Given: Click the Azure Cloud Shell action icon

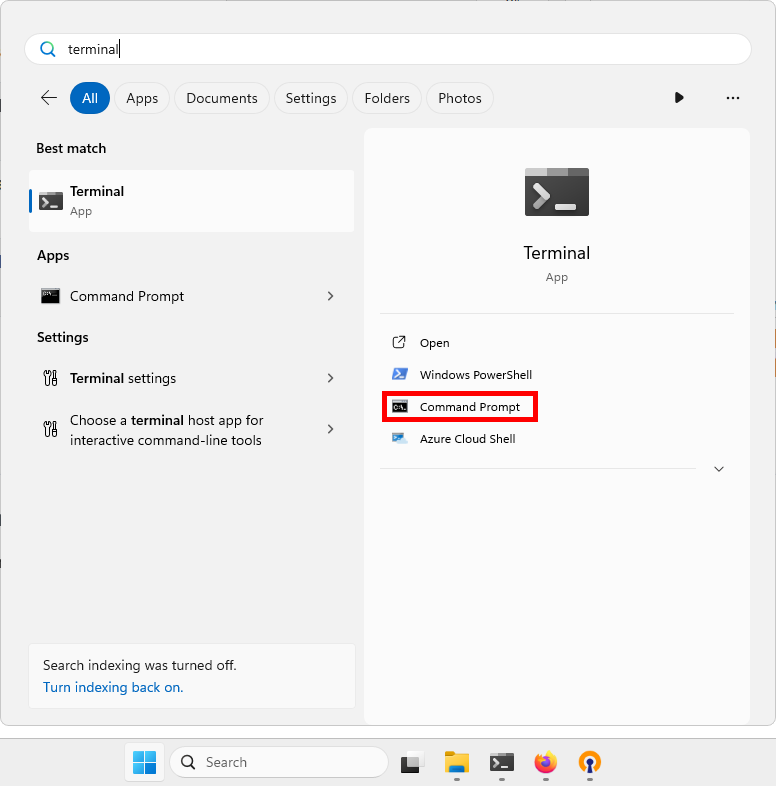Looking at the screenshot, I should 400,438.
